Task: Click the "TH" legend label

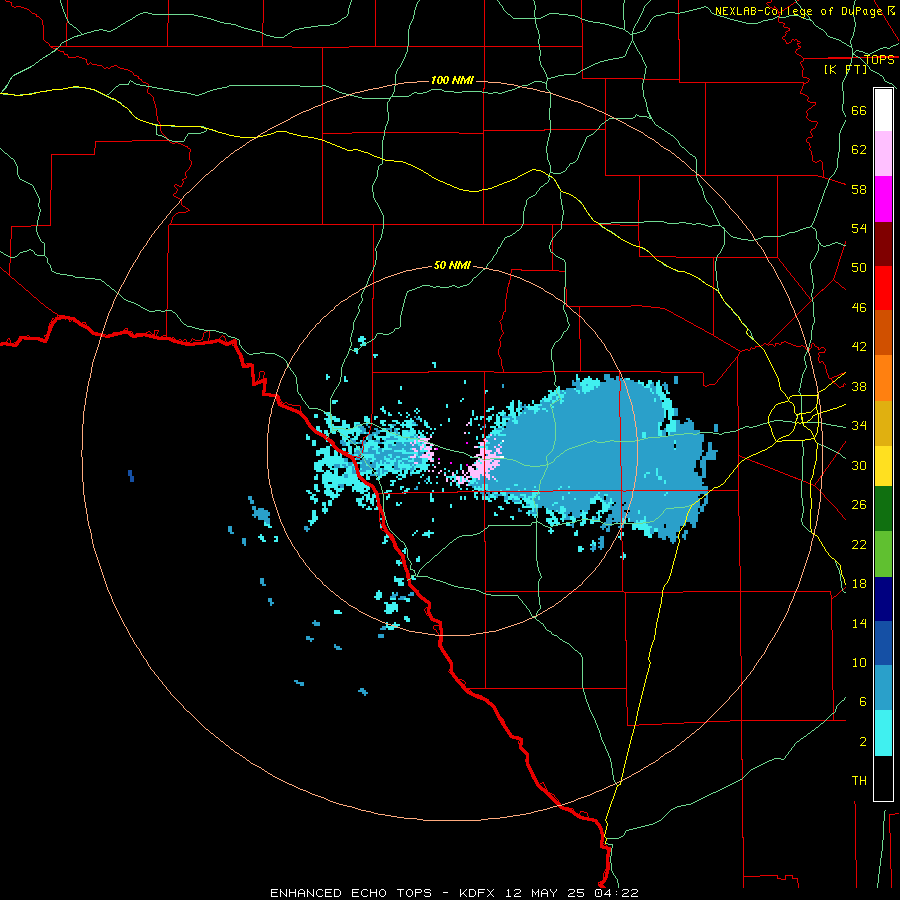Action: tap(859, 781)
